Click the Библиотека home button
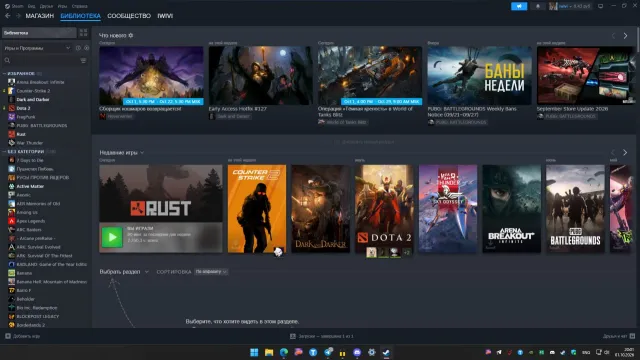The width and height of the screenshot is (640, 360). [x=39, y=33]
